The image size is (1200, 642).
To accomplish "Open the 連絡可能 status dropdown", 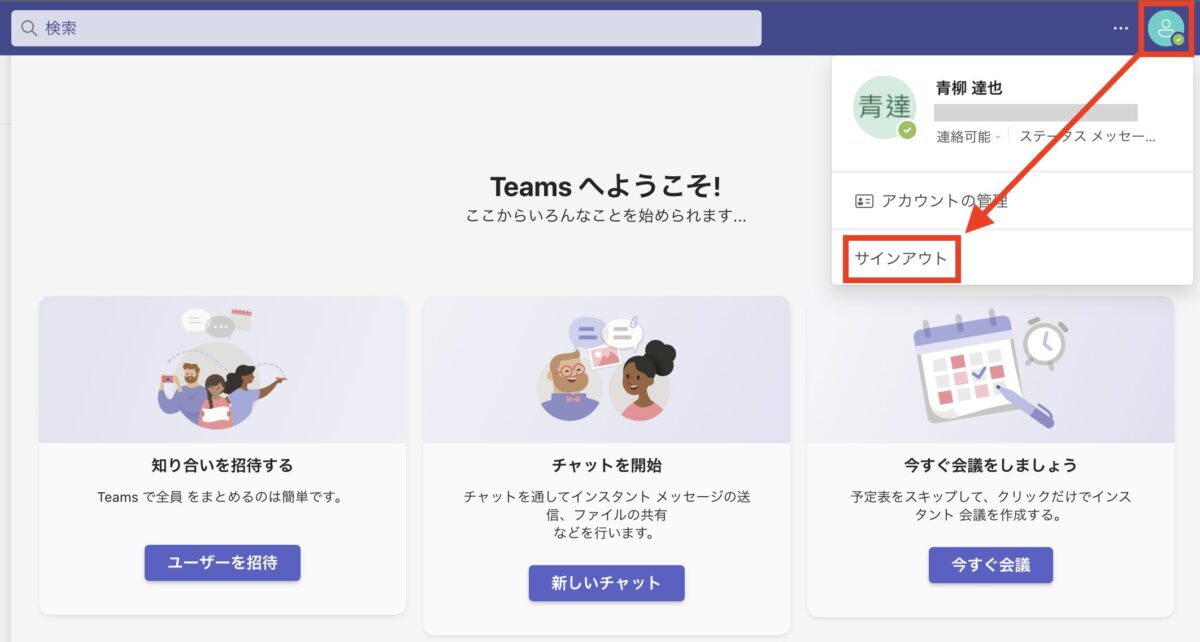I will 968,137.
